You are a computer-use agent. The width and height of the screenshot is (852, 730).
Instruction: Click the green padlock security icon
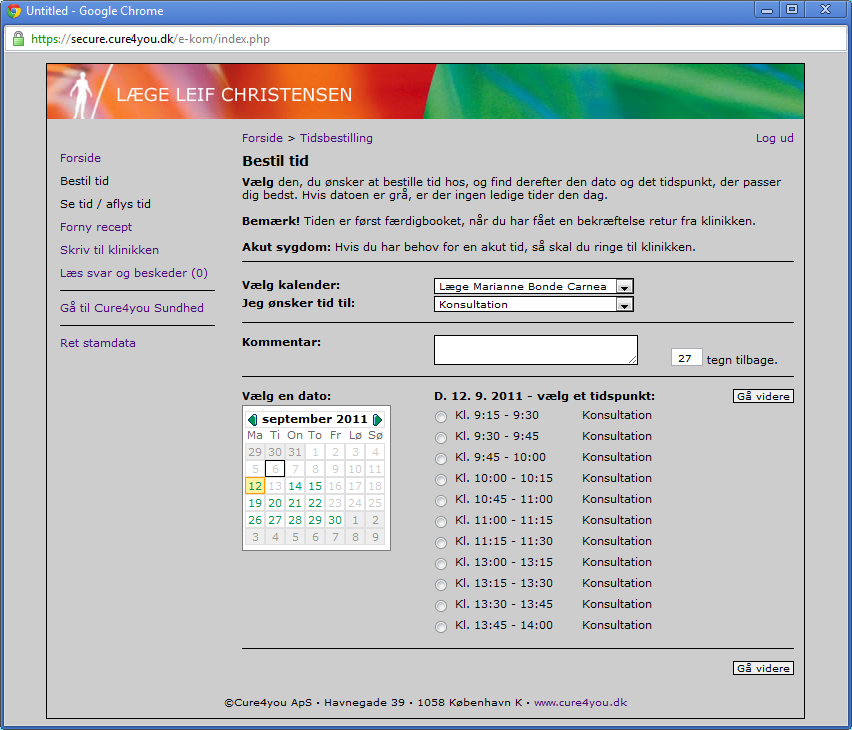point(18,39)
